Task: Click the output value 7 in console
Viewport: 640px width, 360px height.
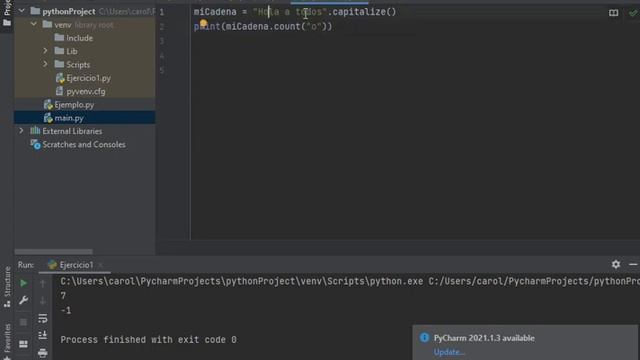Action: coord(63,296)
